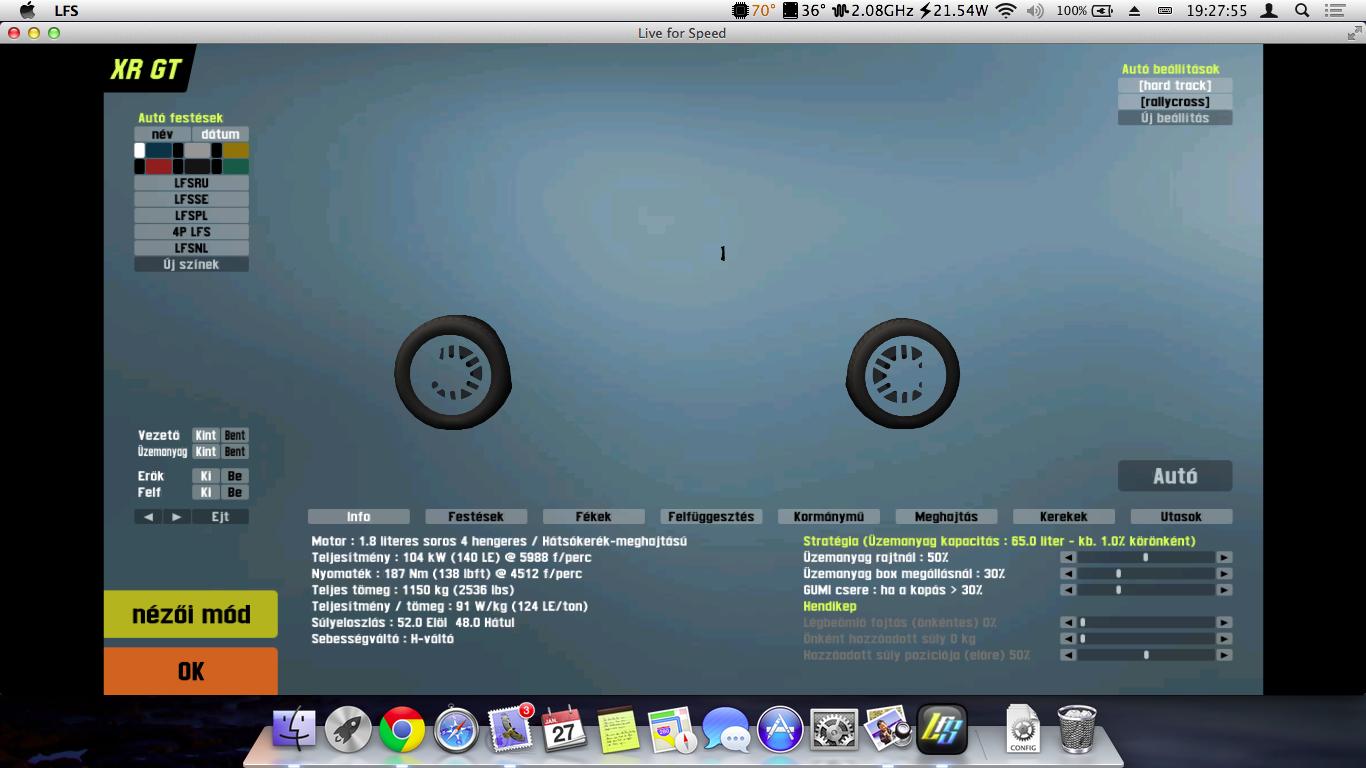Open CONFIG file in the dock
The image size is (1366, 768).
click(1023, 729)
